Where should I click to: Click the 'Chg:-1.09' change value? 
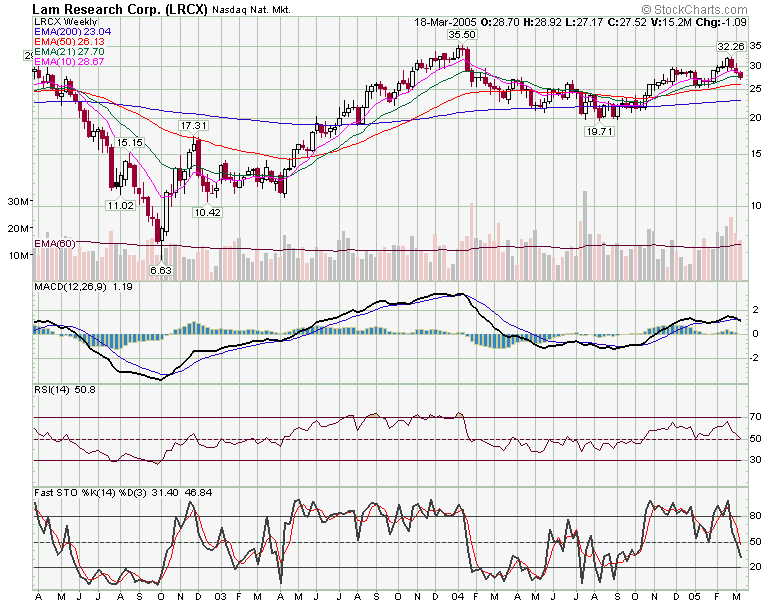(721, 22)
